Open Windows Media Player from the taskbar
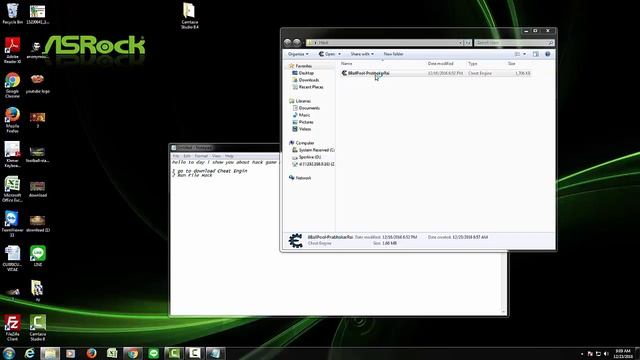Image resolution: width=640 pixels, height=360 pixels. [x=71, y=353]
